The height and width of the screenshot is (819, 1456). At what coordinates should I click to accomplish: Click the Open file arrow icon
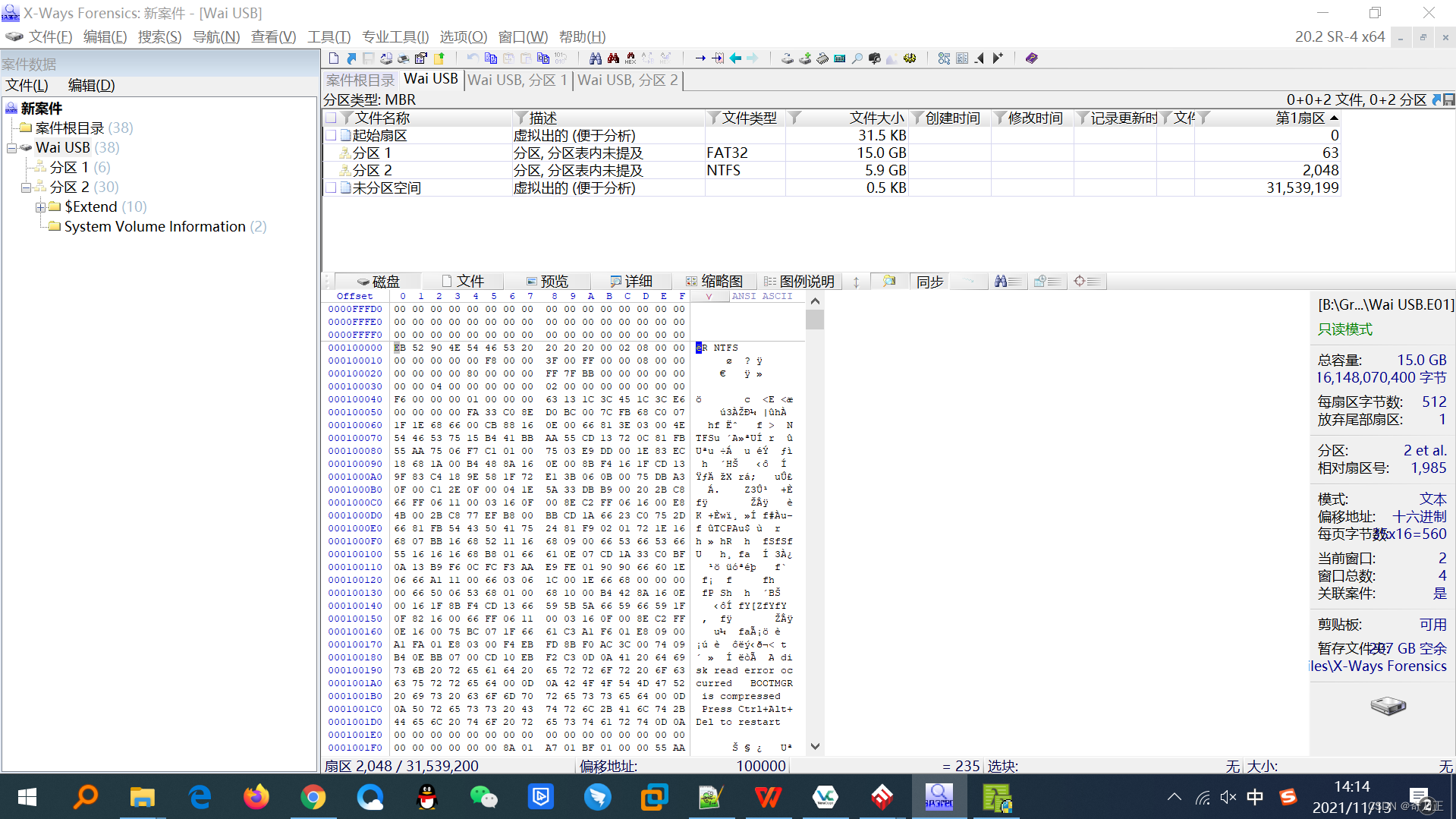351,58
